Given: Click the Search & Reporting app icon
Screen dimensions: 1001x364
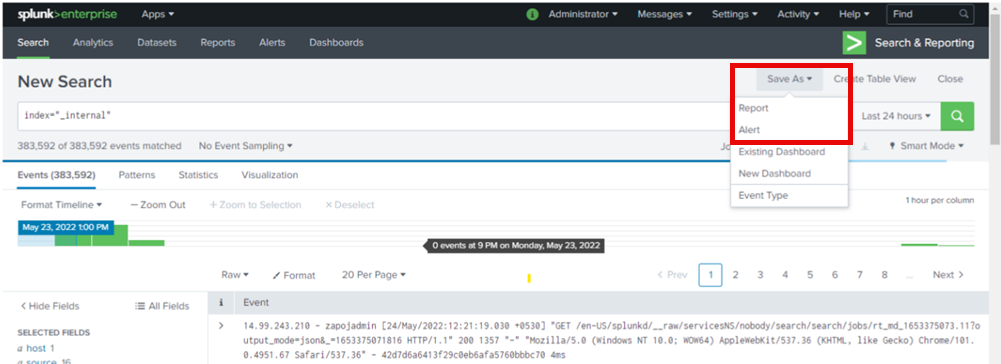Looking at the screenshot, I should (x=854, y=43).
